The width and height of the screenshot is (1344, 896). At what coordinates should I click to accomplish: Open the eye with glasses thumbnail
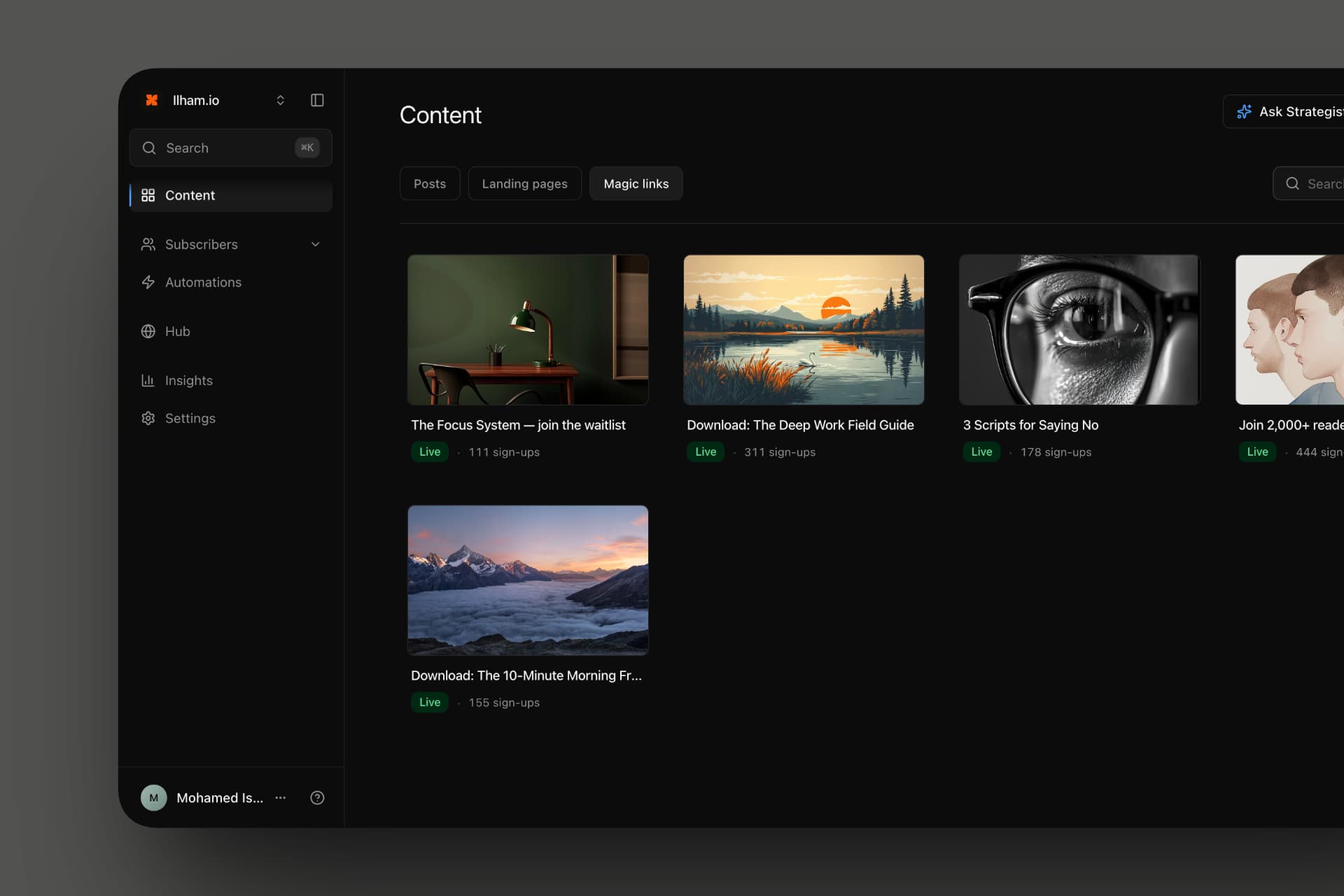(x=1079, y=330)
